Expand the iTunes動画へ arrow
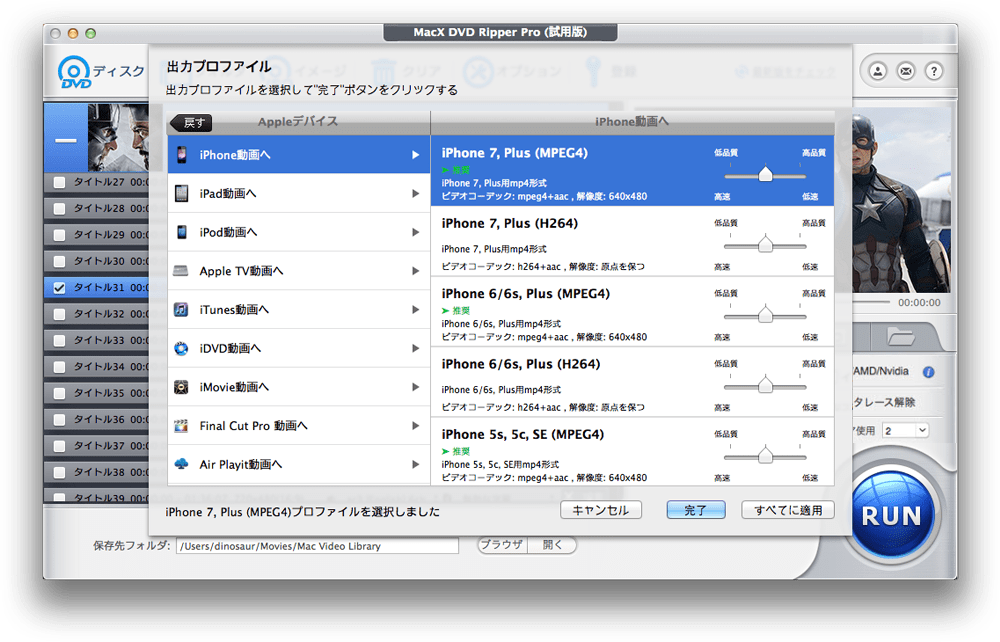1000x642 pixels. click(415, 310)
